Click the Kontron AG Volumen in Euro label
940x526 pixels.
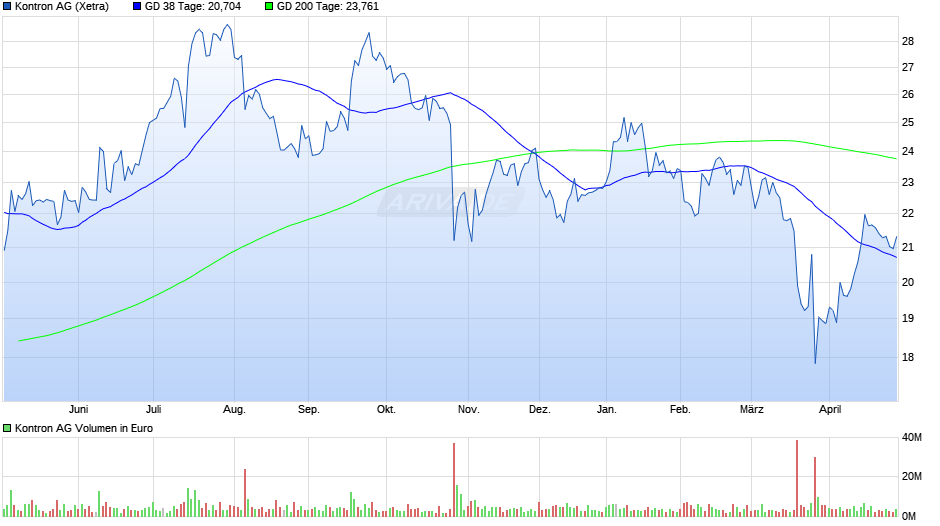(x=84, y=428)
